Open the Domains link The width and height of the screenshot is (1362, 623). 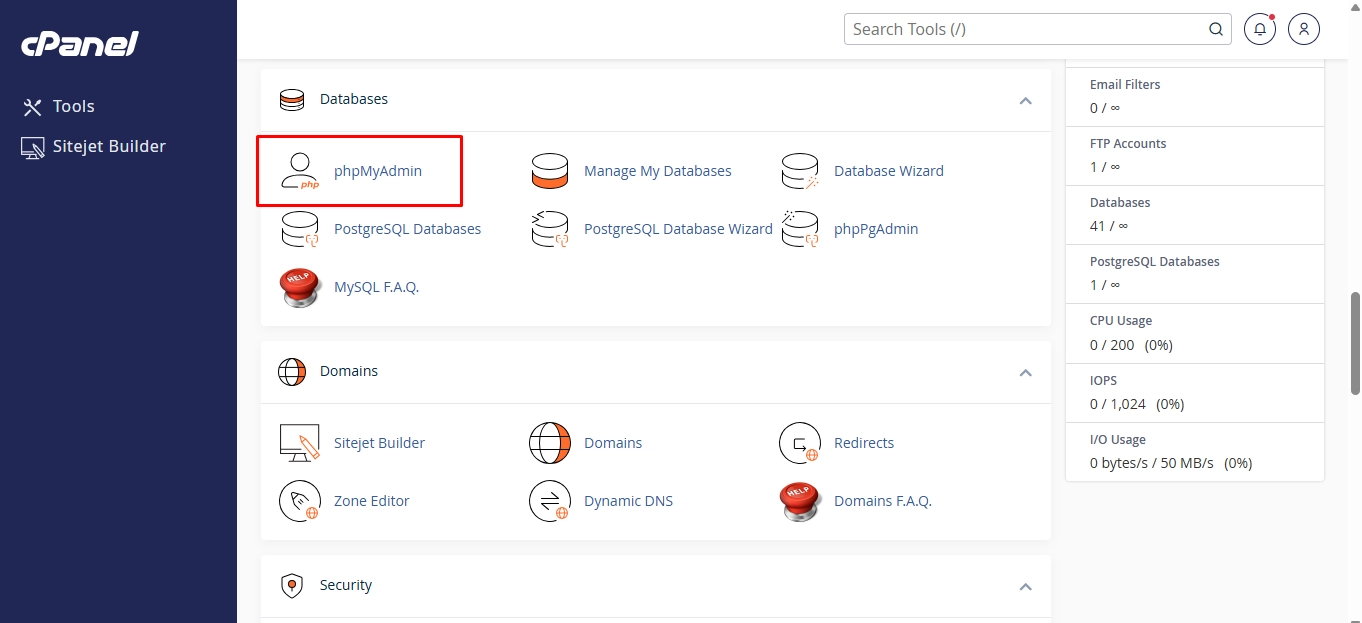[x=613, y=443]
